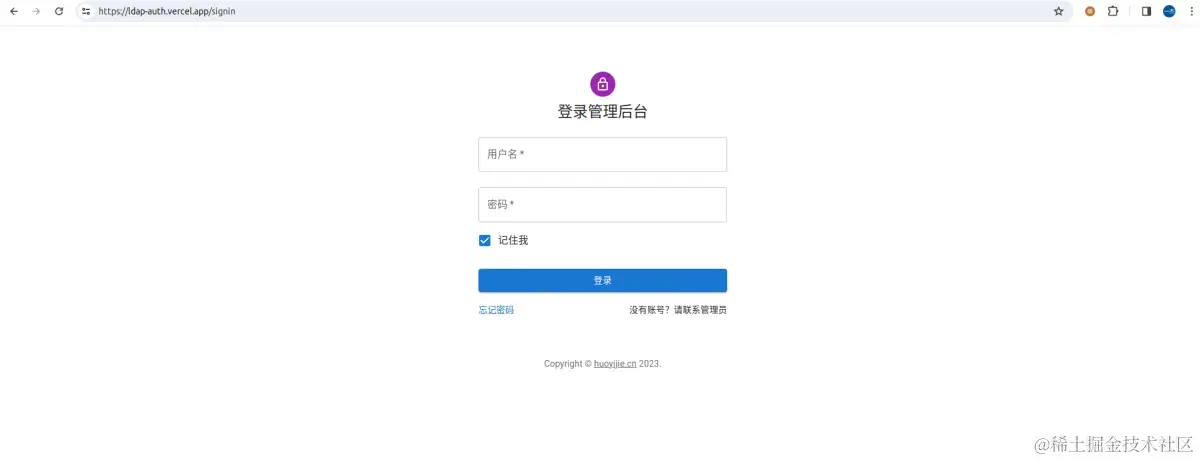Open the huoyijie.cn copyright link

[x=615, y=364]
